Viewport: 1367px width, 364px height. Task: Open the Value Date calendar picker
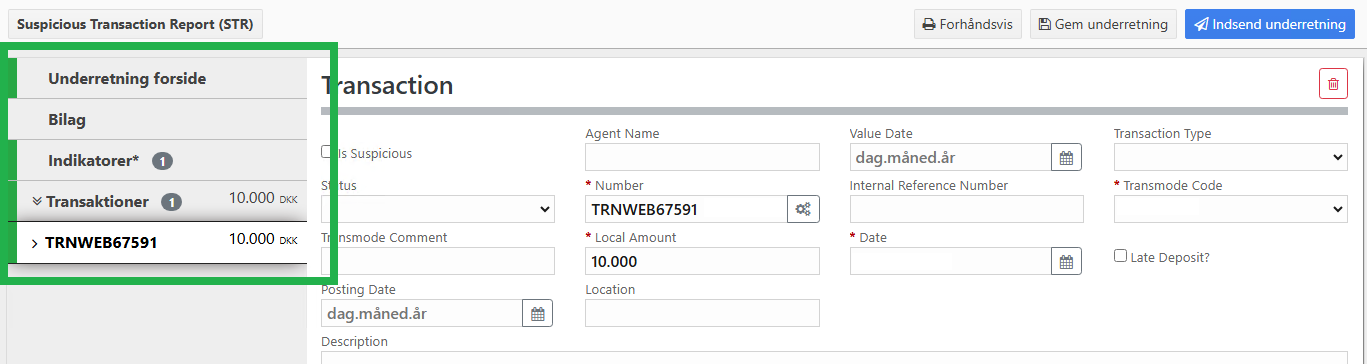click(x=1066, y=158)
